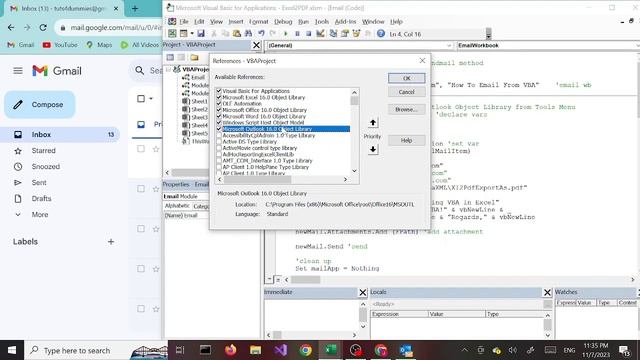640x360 pixels.
Task: Click the Undo arrow in the VBA toolbar
Action: (261, 33)
